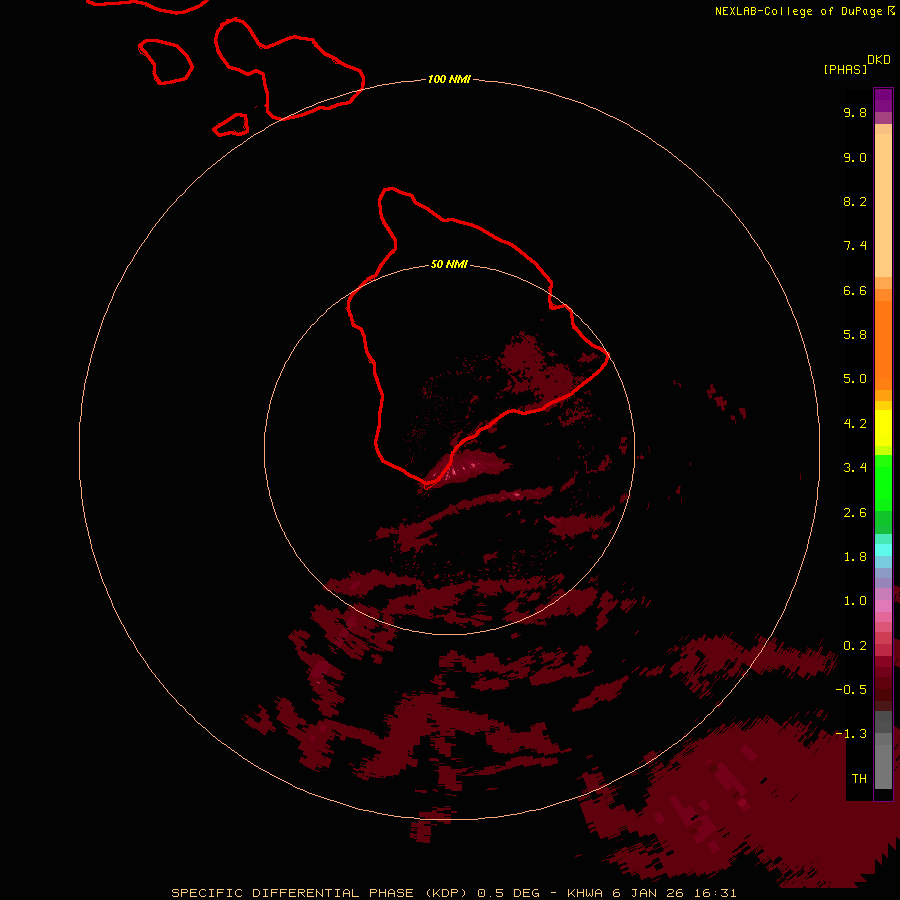
Task: Click the 9.8 value on the scale
Action: coord(855,112)
